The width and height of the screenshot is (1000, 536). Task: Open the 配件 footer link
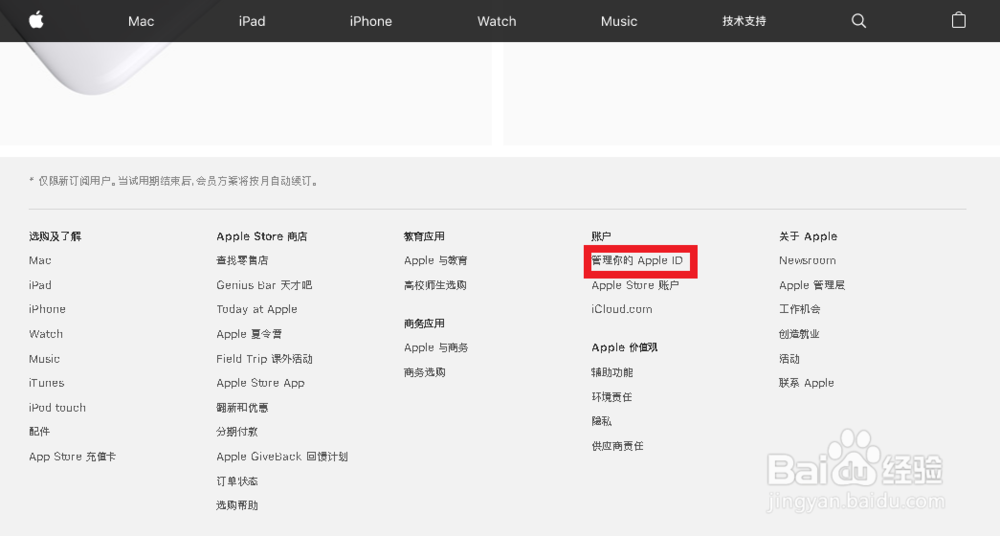[x=39, y=432]
